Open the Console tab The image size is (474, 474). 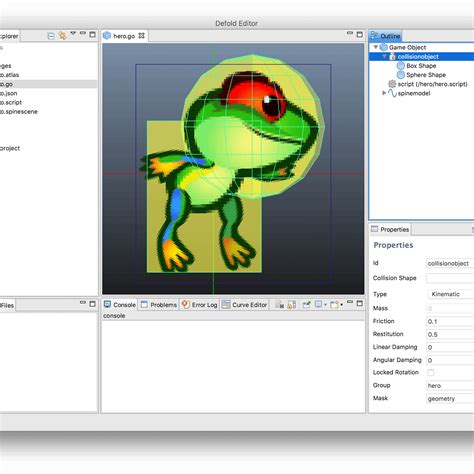point(120,305)
